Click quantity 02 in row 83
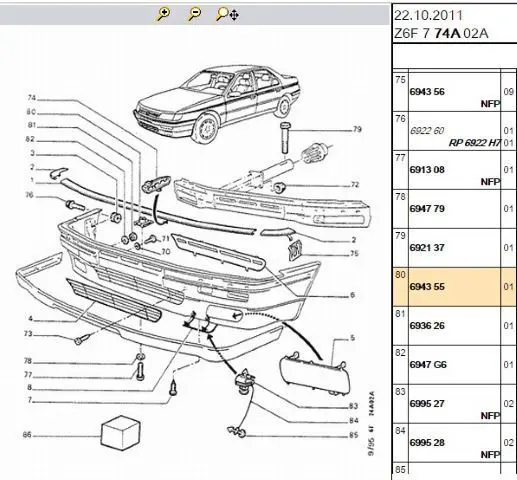The width and height of the screenshot is (517, 480). click(509, 404)
